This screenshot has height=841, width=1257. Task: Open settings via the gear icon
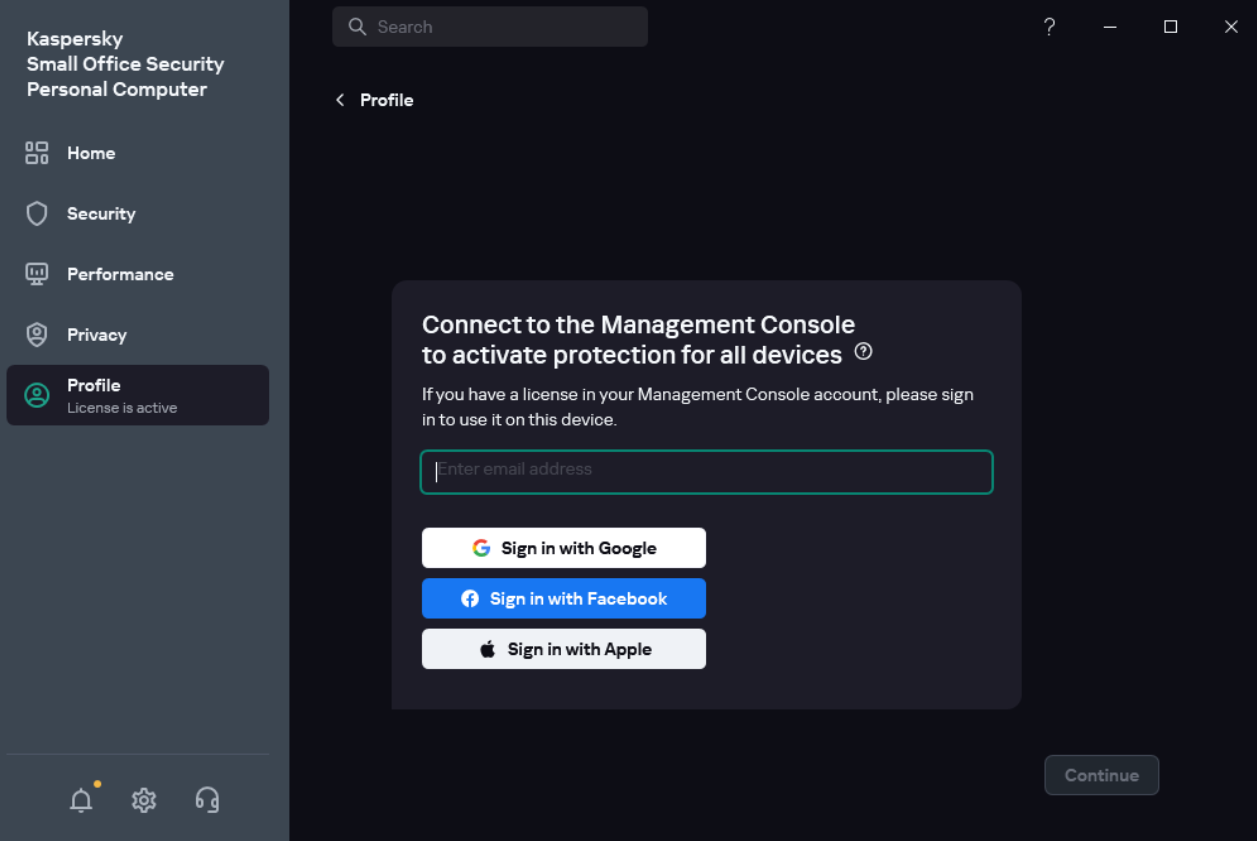144,800
